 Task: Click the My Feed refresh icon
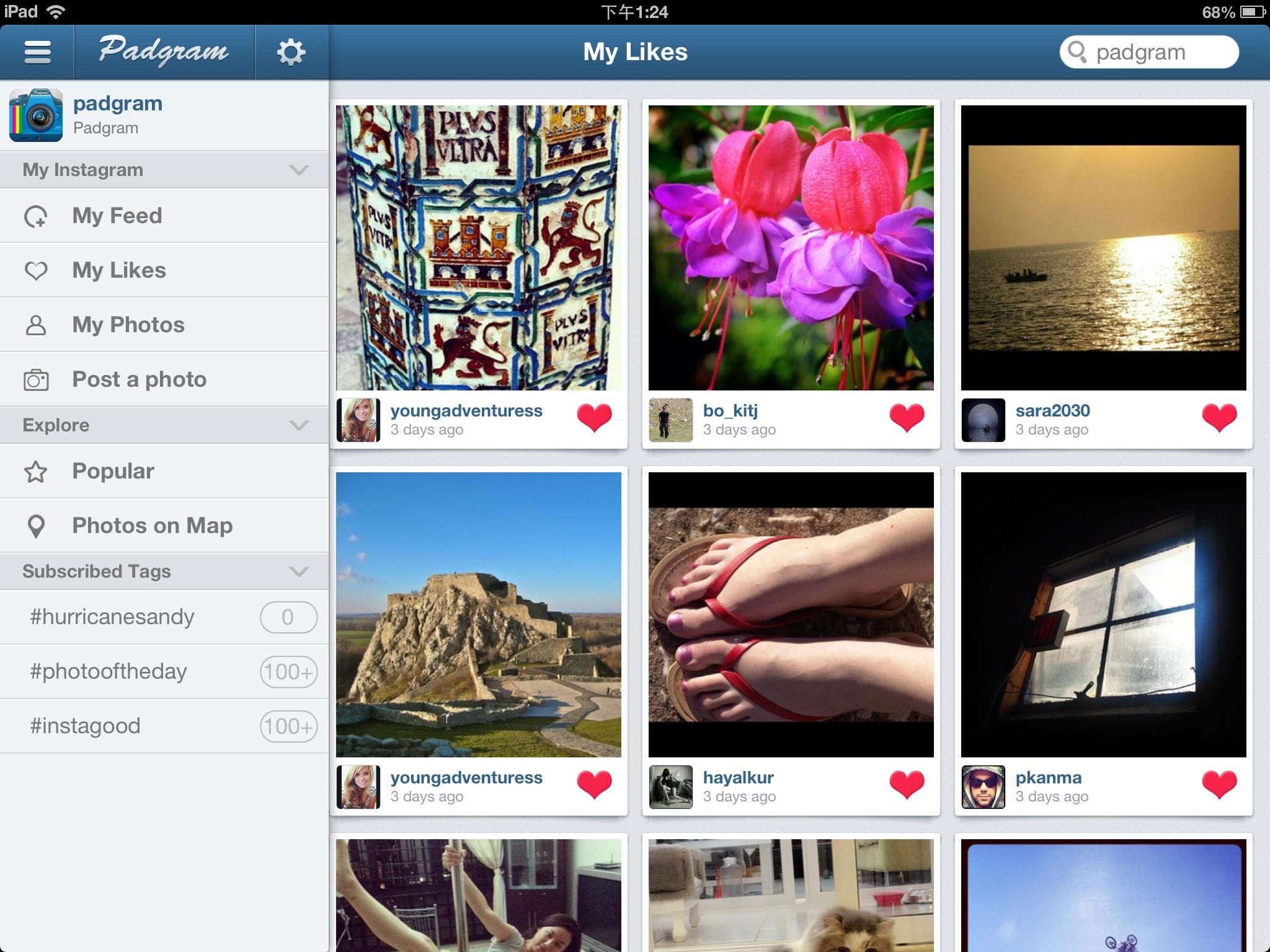(x=35, y=216)
